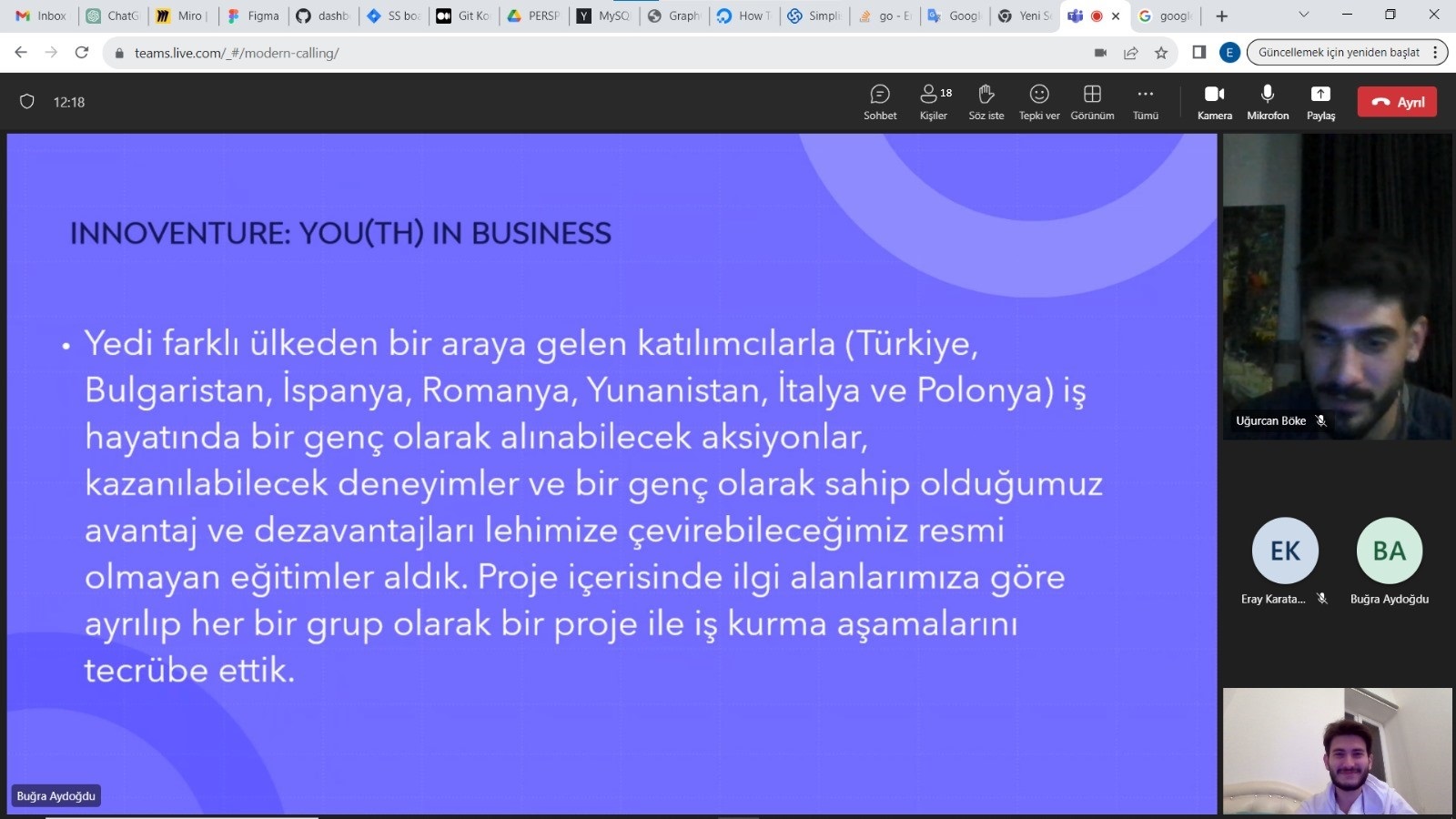Click the EK Eray Karata avatar

tap(1285, 551)
